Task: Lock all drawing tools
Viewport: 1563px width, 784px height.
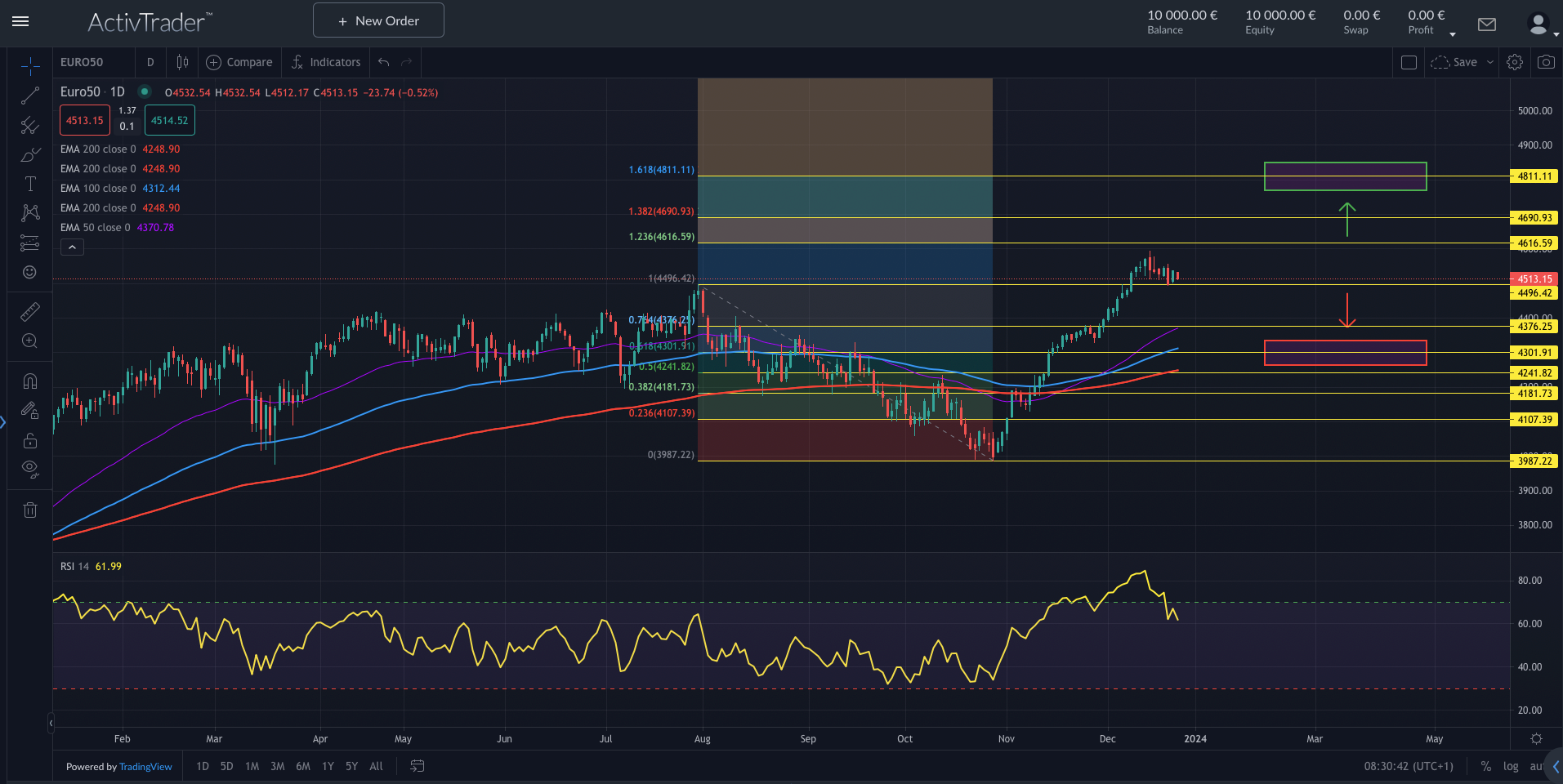Action: pyautogui.click(x=30, y=440)
